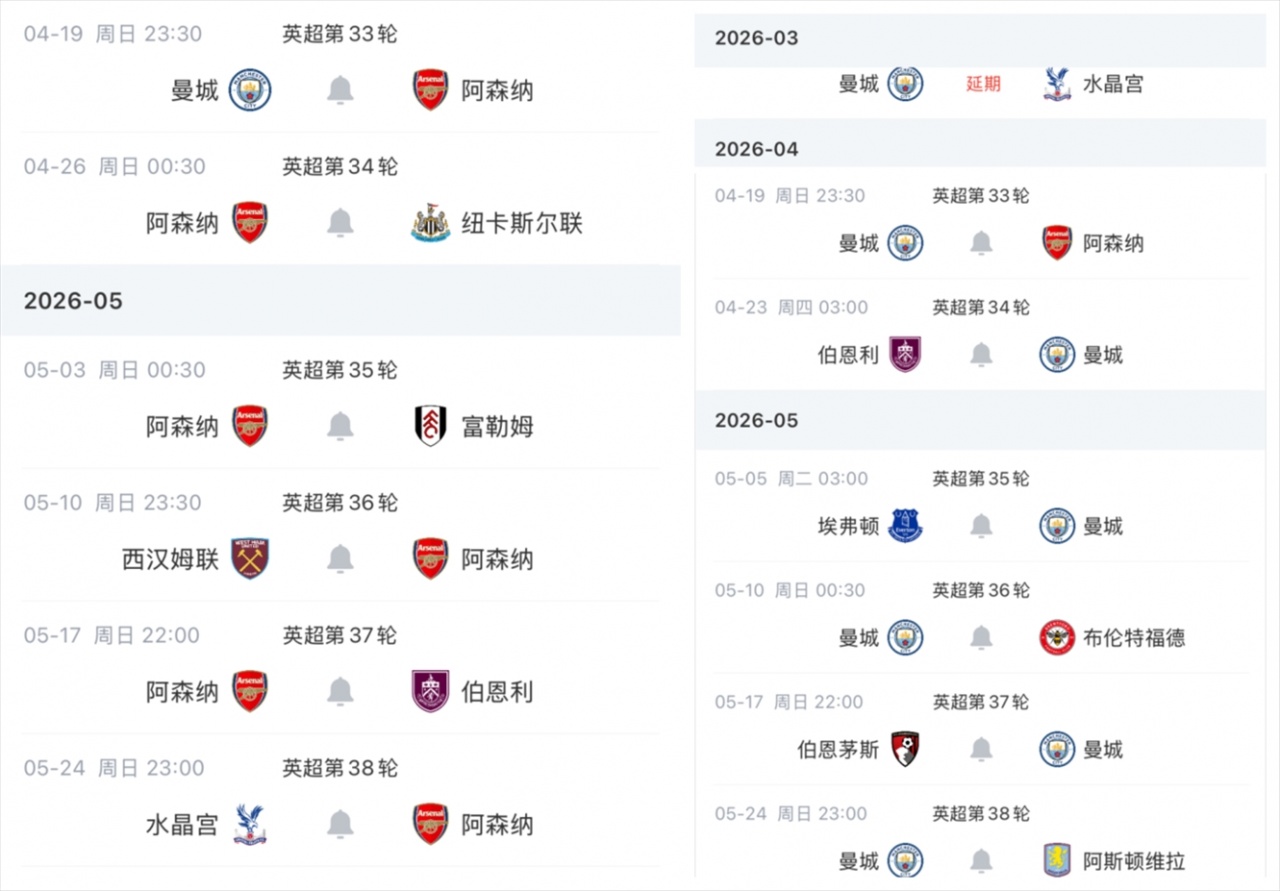Viewport: 1280px width, 891px height.
Task: Toggle reminder bell for Man City vs Arsenal, left panel
Action: 340,90
